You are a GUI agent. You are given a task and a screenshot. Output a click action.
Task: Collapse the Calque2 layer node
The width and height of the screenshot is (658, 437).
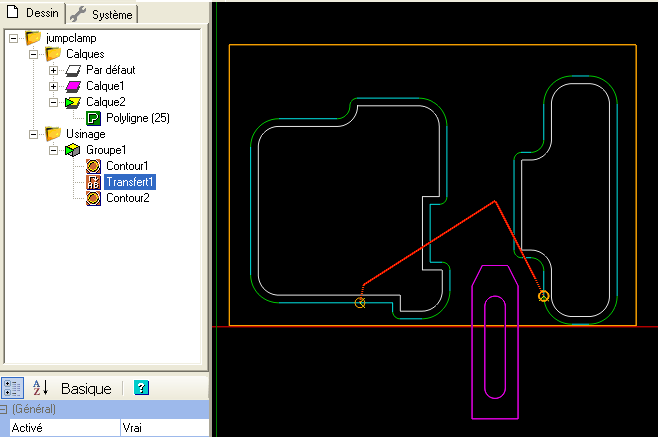[53, 102]
